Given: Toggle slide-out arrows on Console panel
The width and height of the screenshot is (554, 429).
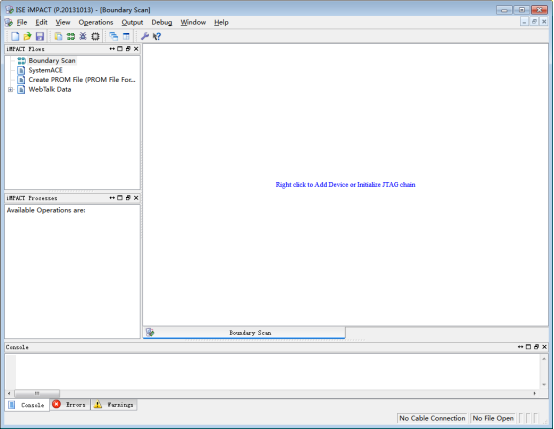Looking at the screenshot, I should point(520,347).
